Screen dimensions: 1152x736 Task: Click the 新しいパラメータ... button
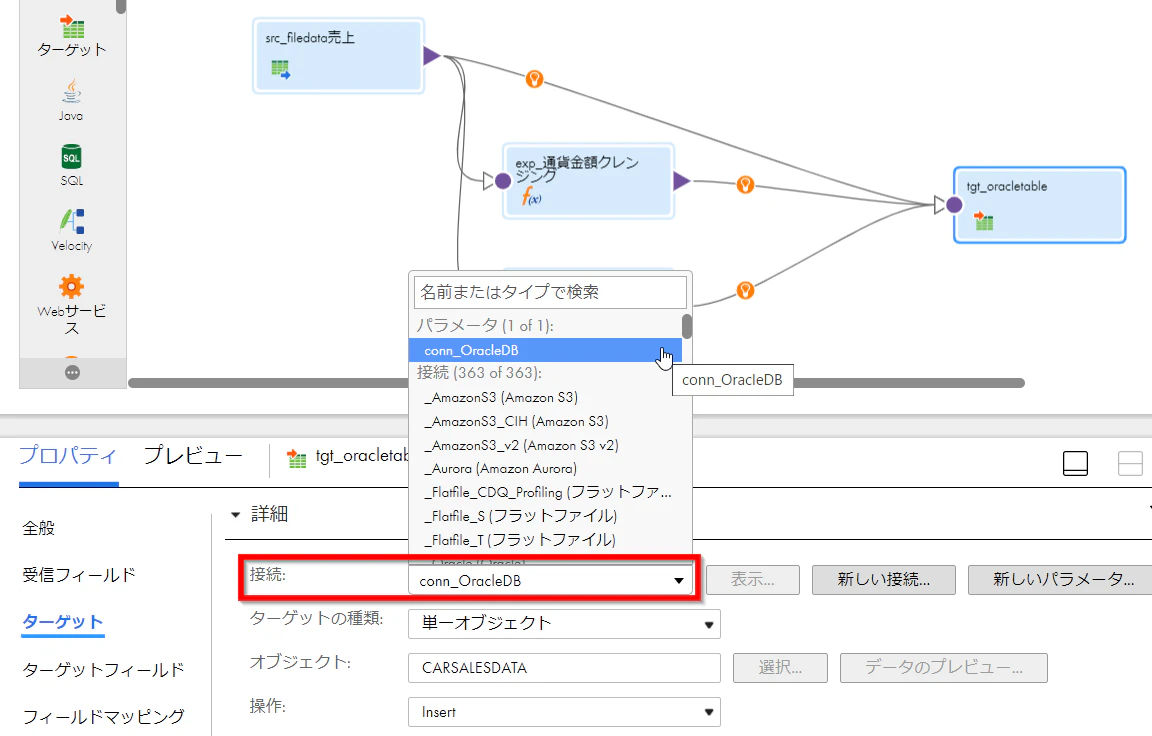pos(1060,580)
